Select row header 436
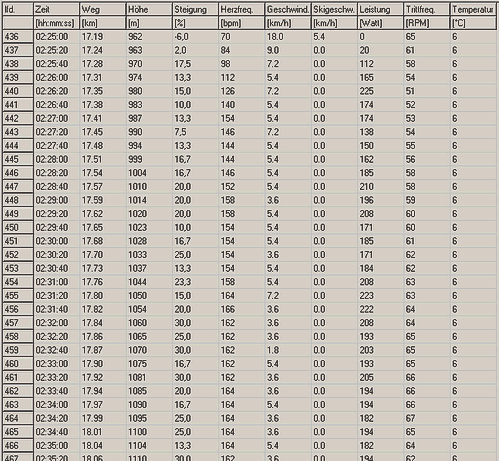The image size is (499, 461). coord(18,37)
